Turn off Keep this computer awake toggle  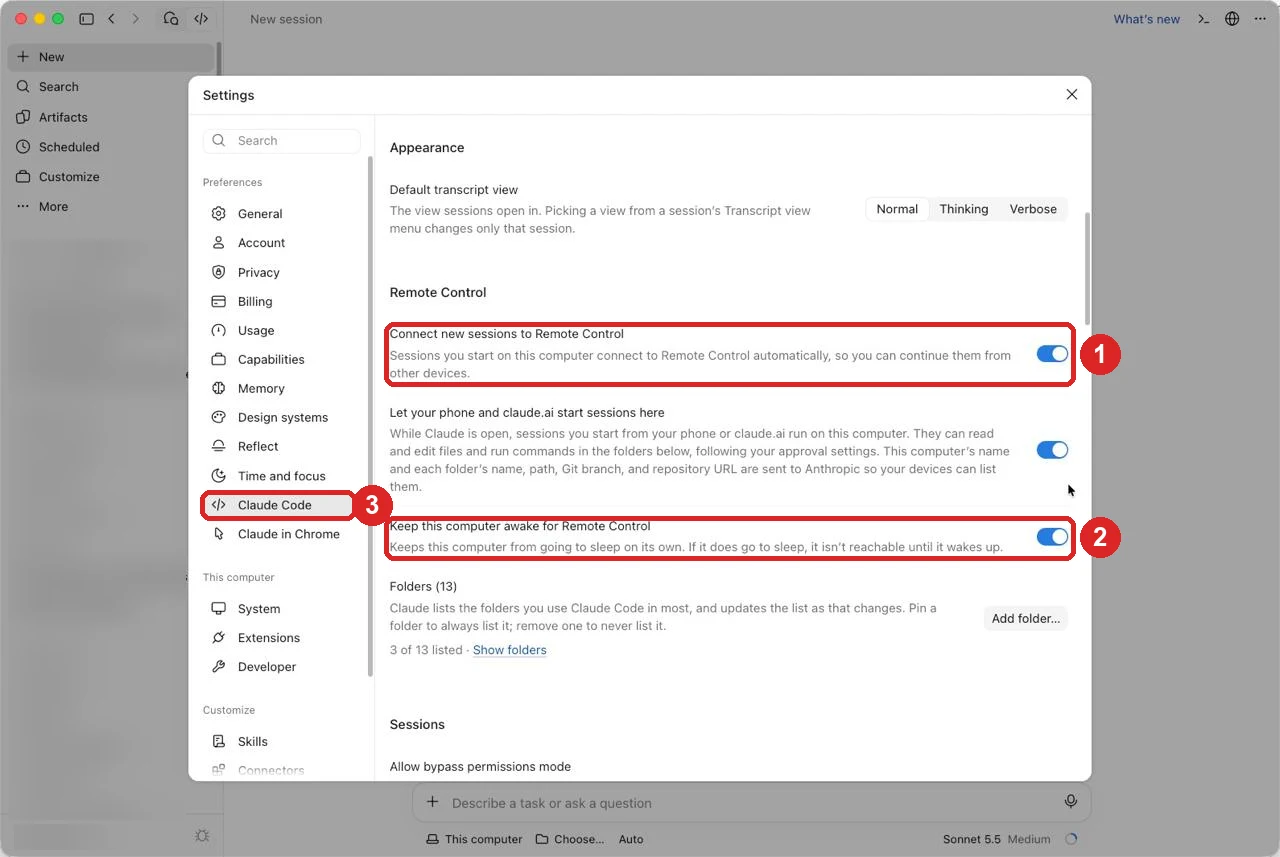[1052, 537]
